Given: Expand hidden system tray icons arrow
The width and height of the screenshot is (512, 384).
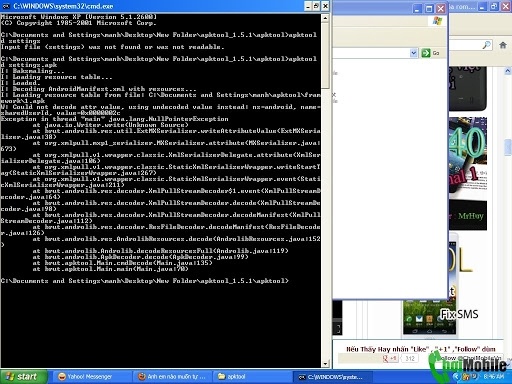Looking at the screenshot, I should tap(456, 377).
